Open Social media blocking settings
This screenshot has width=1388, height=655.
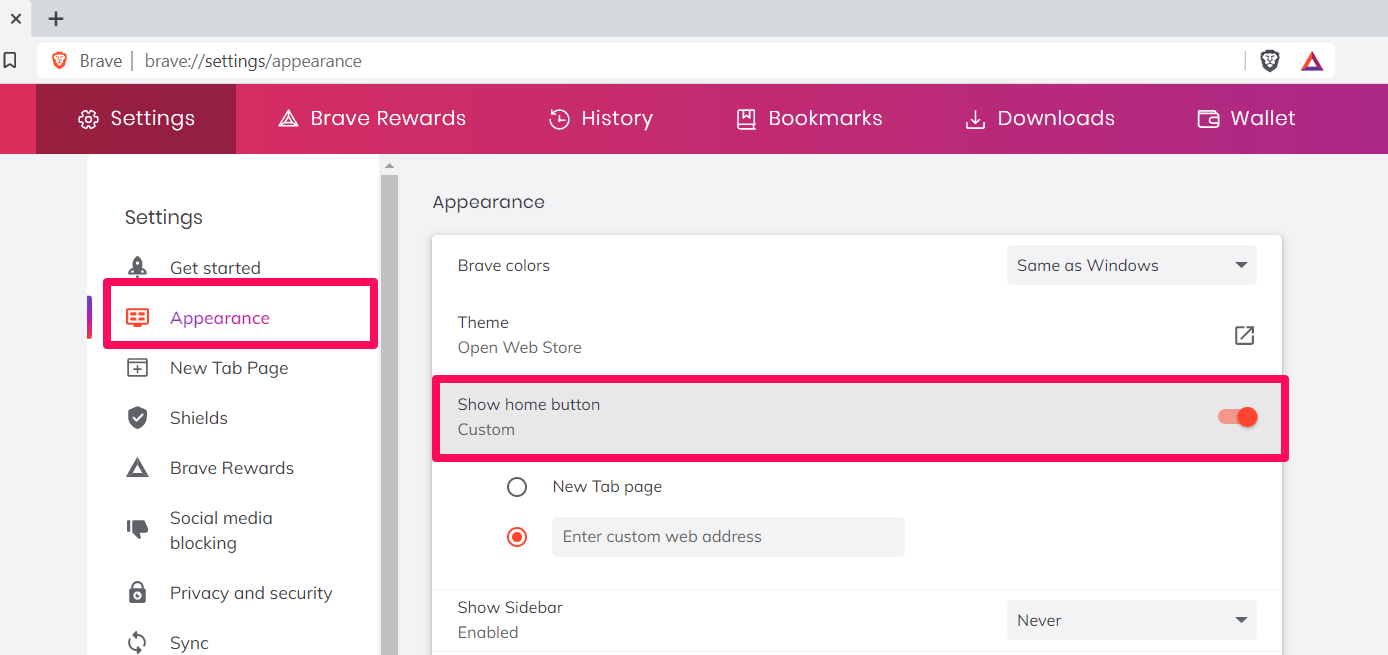click(x=221, y=530)
